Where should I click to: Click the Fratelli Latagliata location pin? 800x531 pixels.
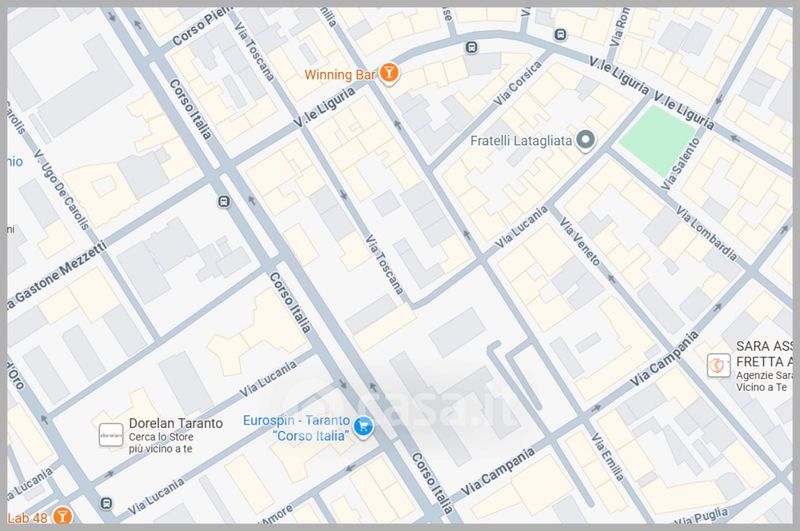pos(585,140)
